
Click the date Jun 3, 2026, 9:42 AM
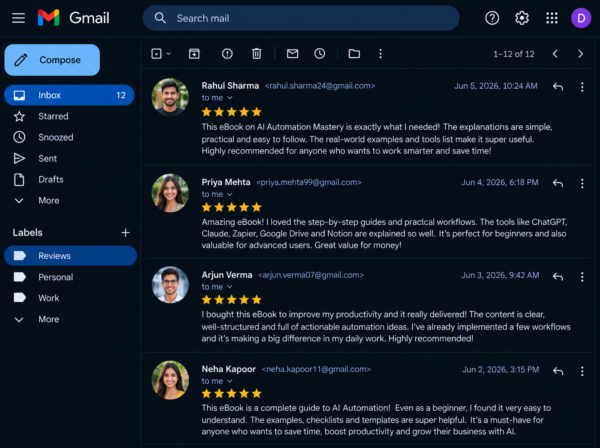(x=500, y=275)
